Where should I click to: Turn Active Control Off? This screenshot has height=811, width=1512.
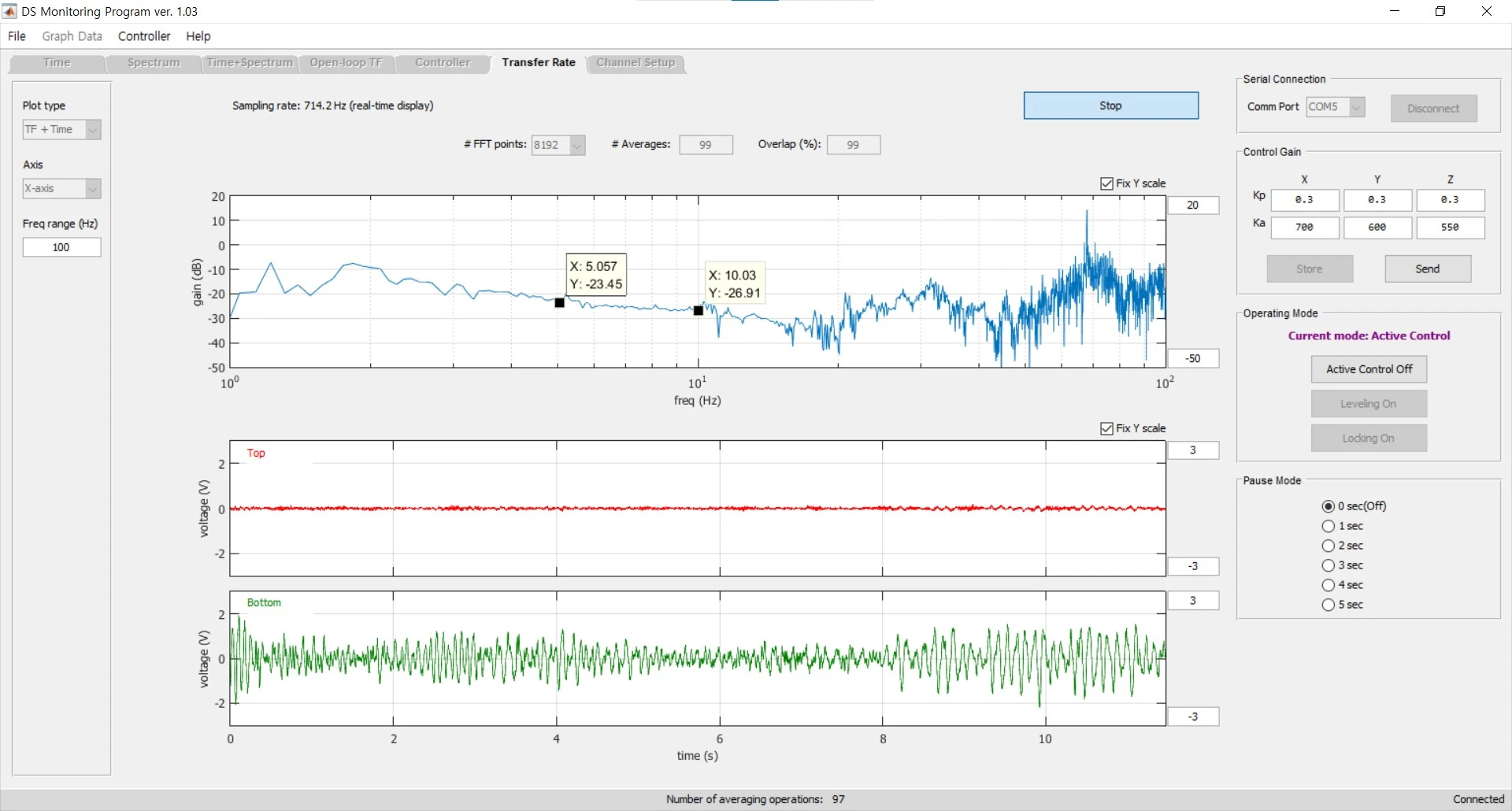[1369, 369]
